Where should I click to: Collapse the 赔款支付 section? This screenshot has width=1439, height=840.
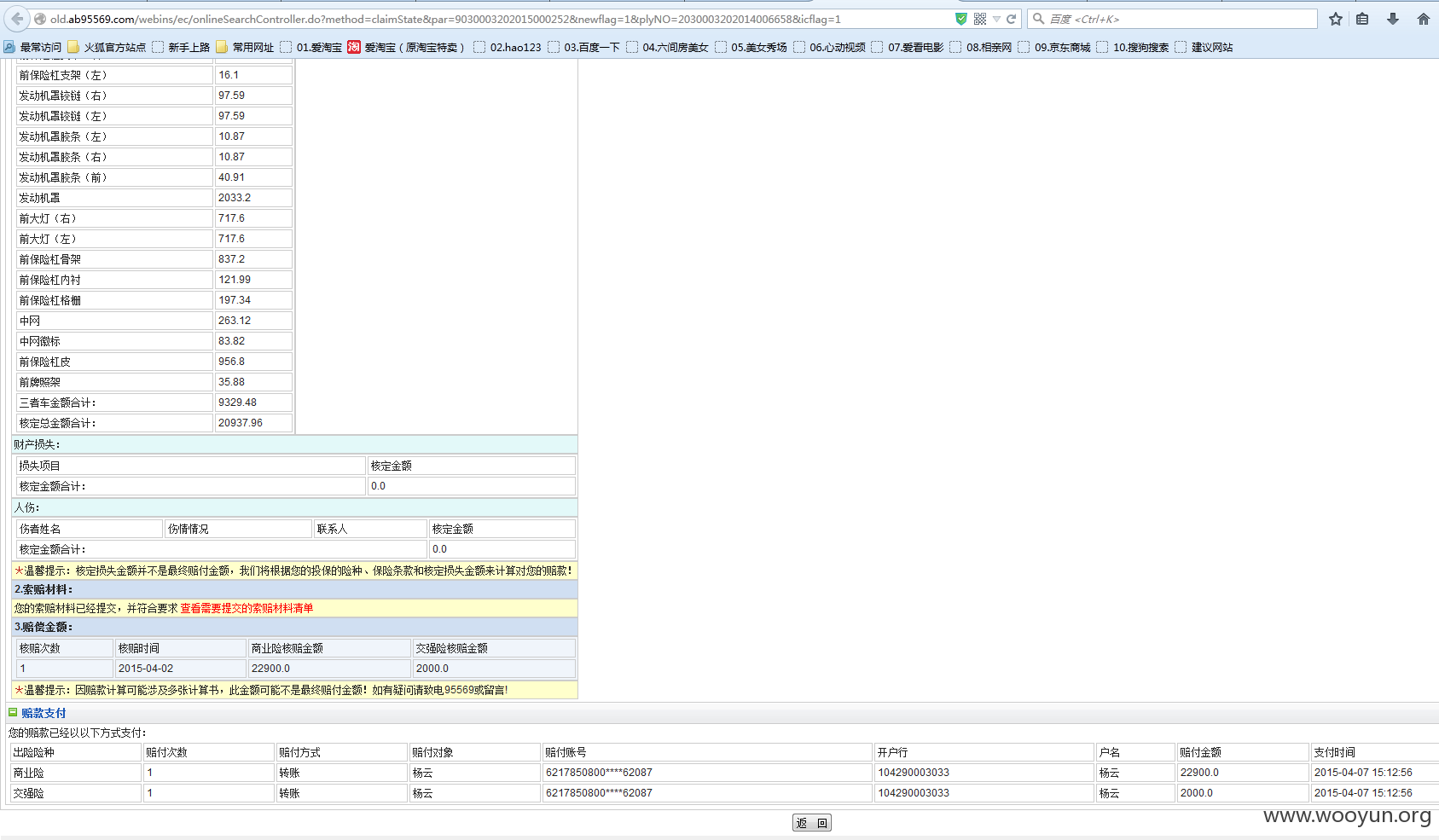point(13,712)
